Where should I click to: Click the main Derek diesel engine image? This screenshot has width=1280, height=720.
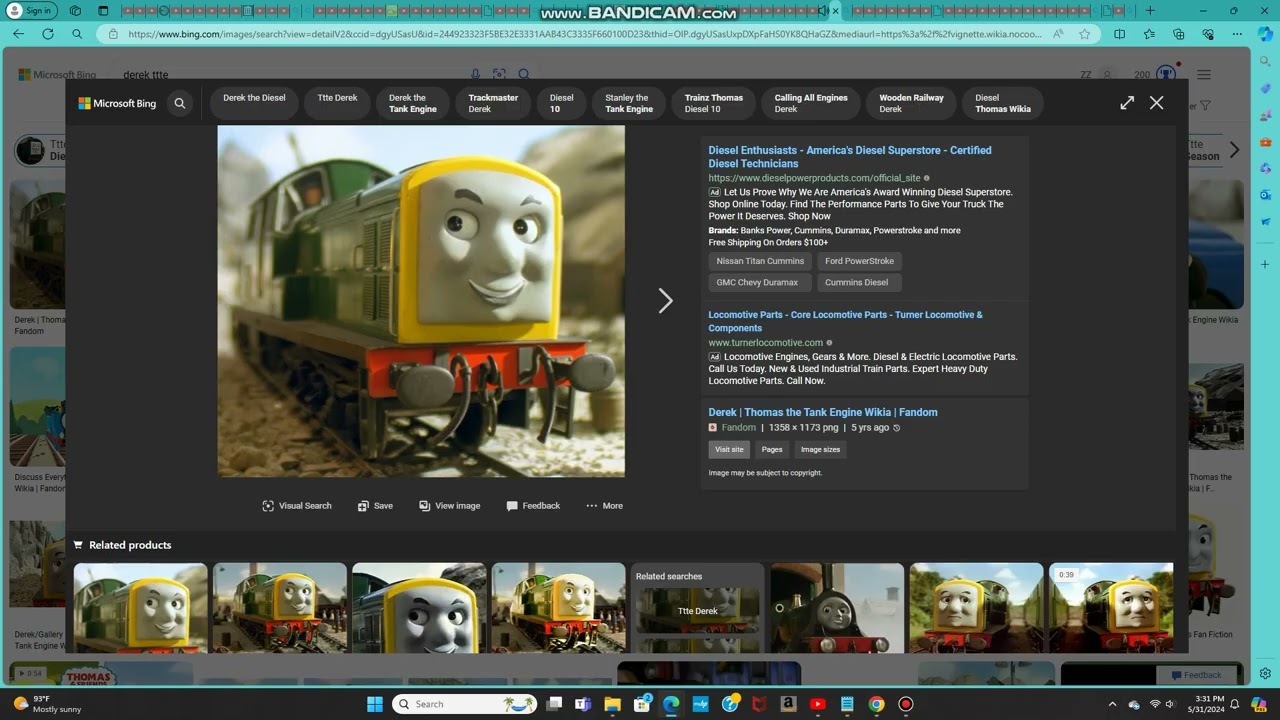(x=421, y=301)
